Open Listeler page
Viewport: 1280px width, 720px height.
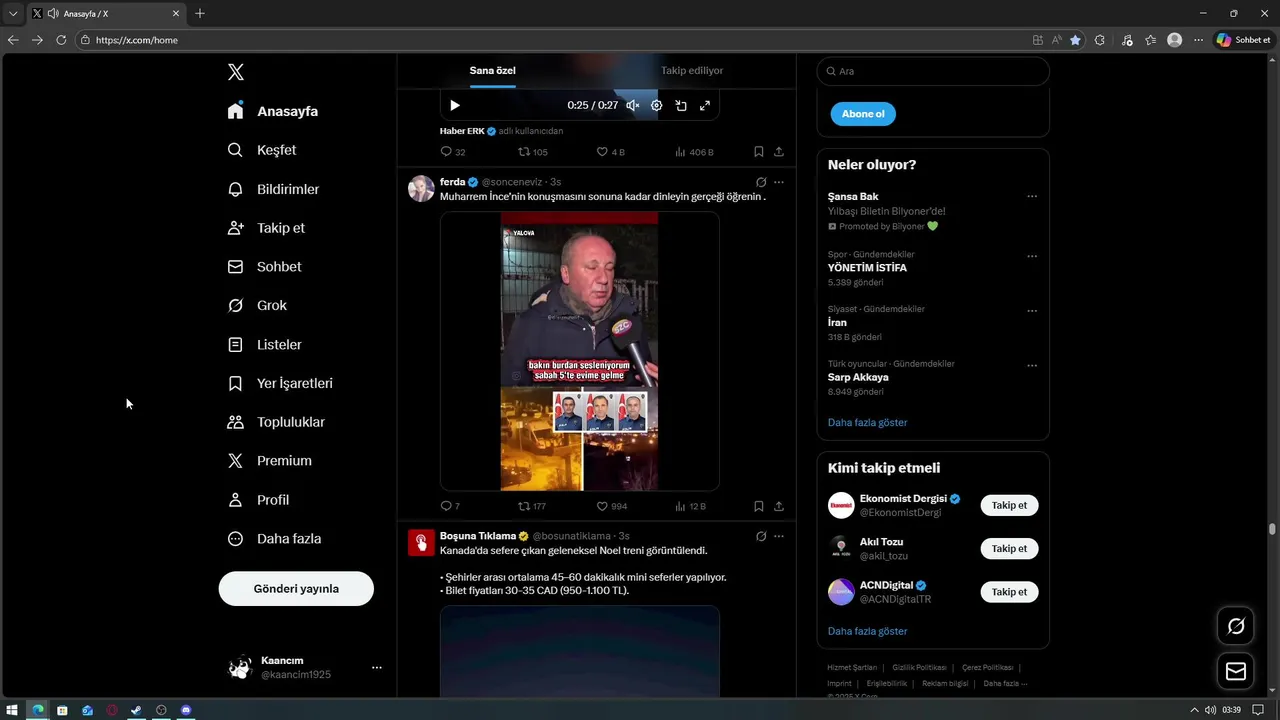point(265,345)
